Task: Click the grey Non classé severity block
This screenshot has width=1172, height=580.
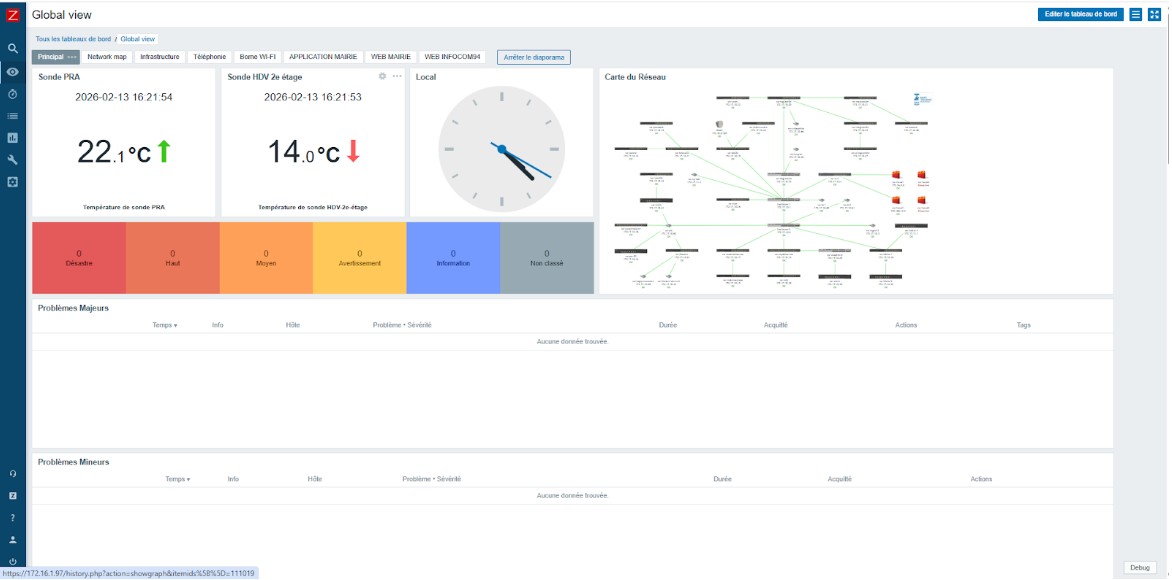Action: (546, 258)
